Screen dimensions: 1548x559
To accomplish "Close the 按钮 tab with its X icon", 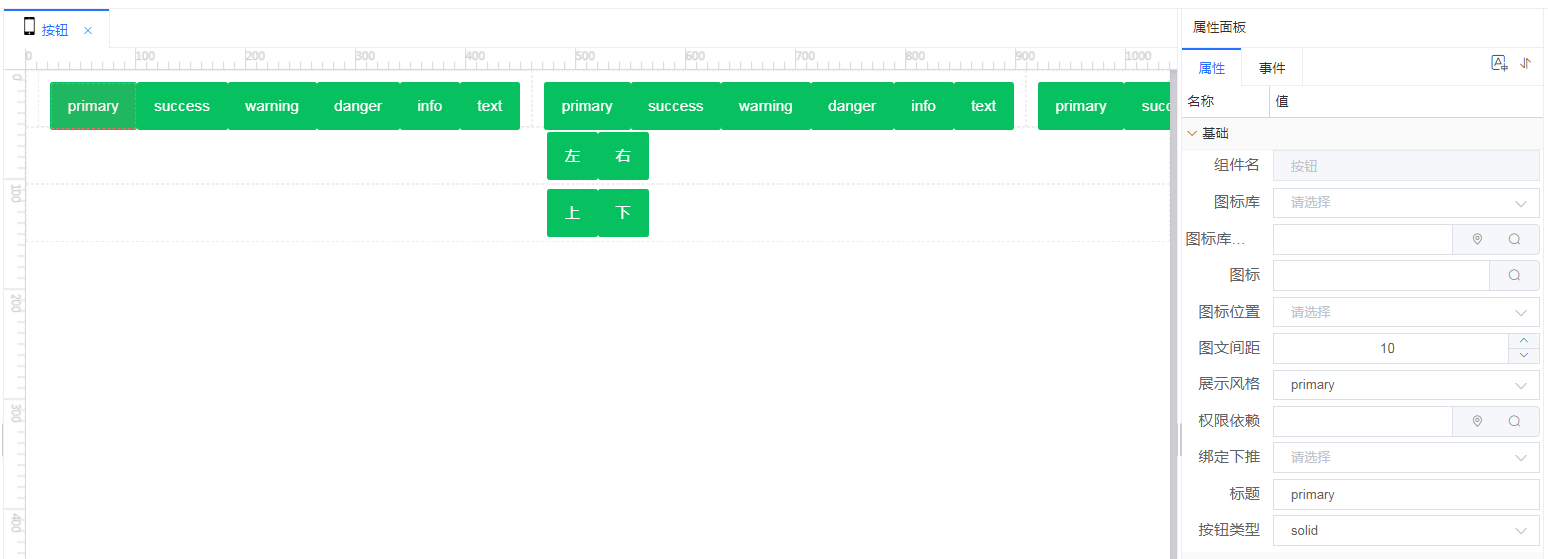I will click(x=88, y=30).
